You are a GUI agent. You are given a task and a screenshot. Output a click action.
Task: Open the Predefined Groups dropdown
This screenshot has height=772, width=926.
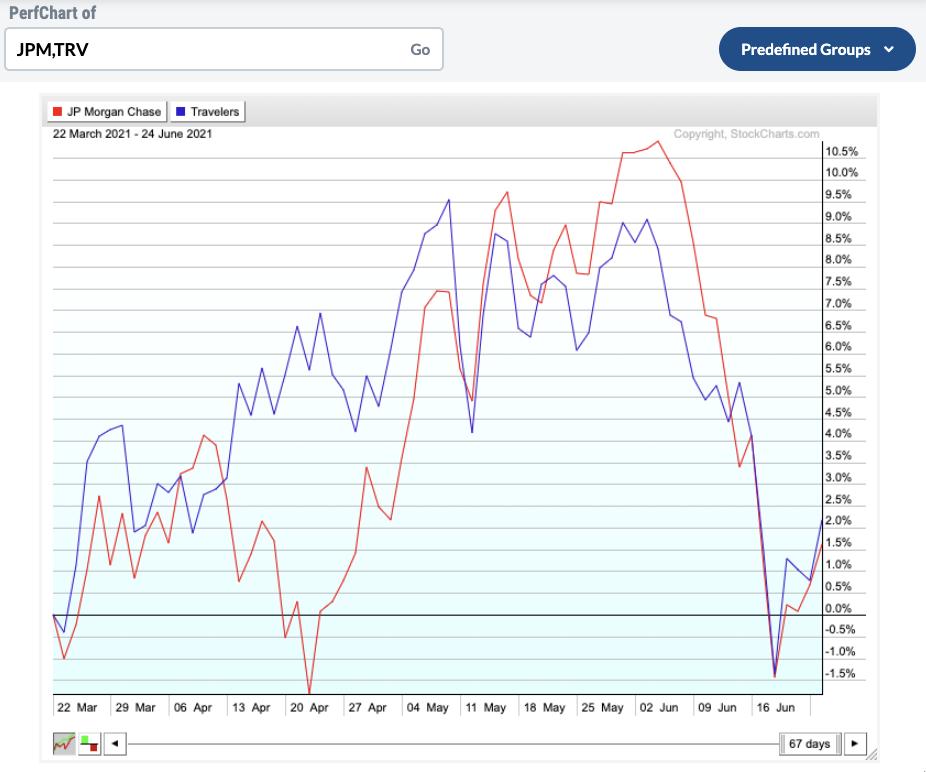(804, 49)
